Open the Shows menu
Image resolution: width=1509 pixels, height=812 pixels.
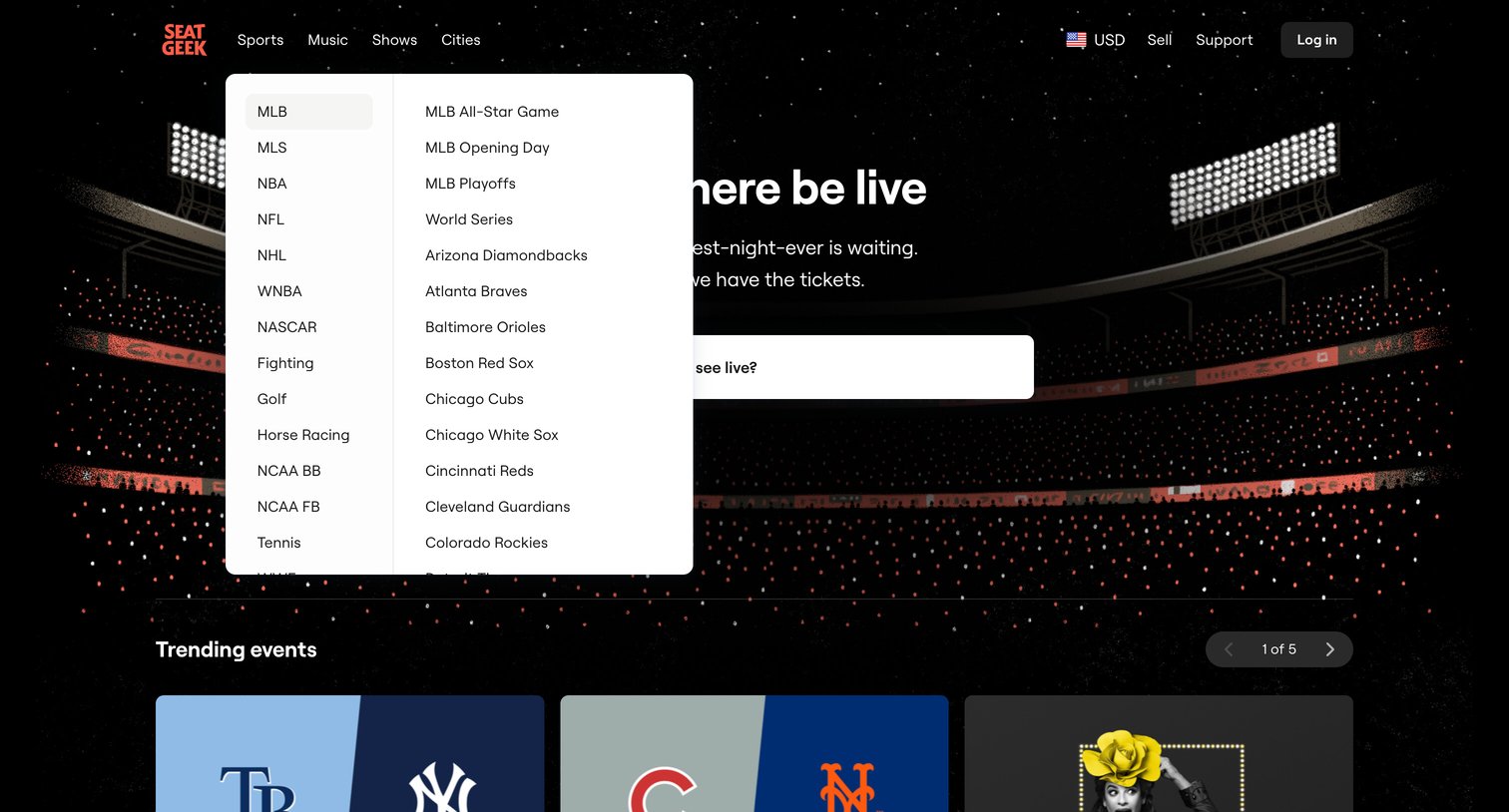(x=394, y=40)
